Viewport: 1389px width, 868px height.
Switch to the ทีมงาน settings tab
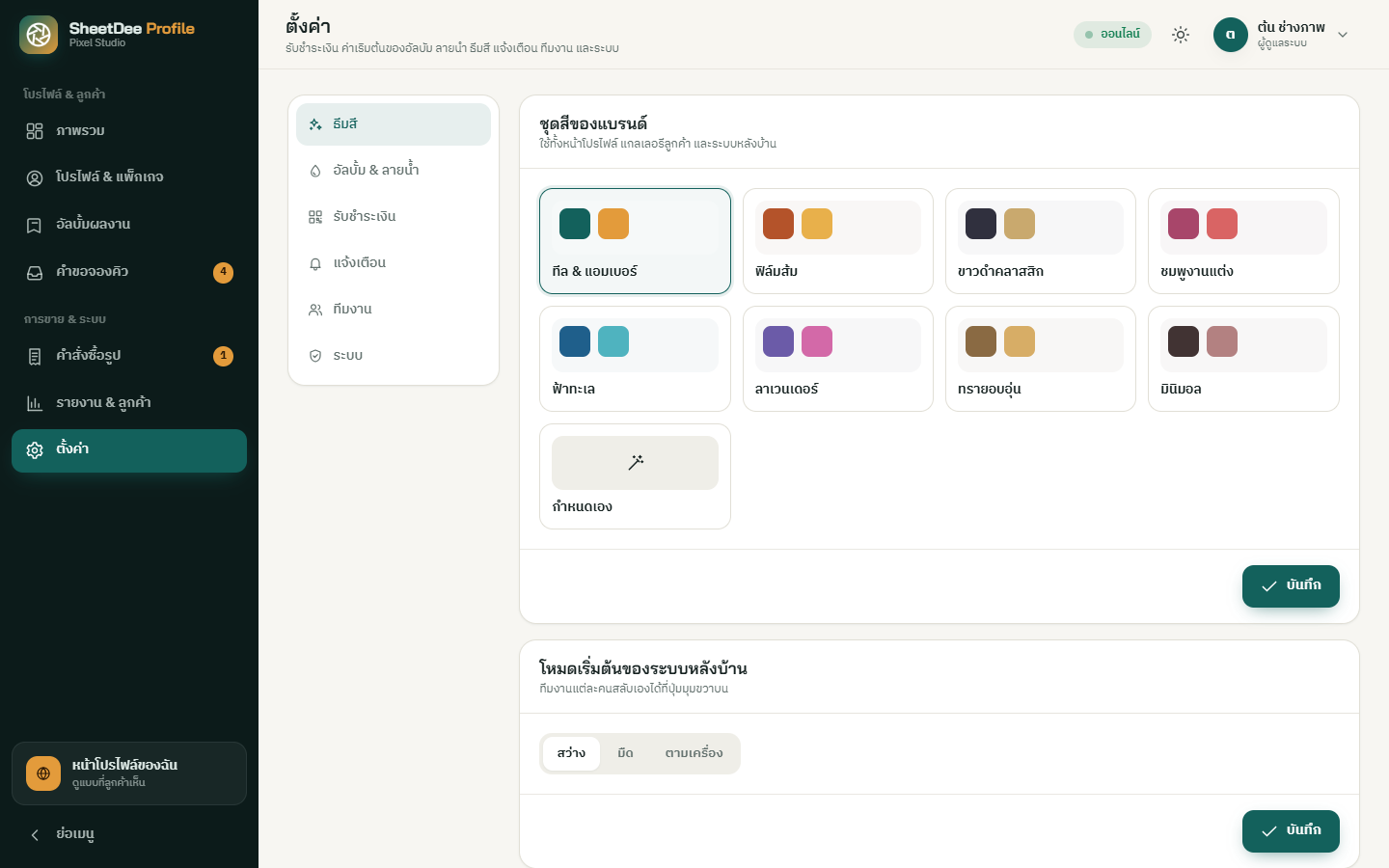coord(394,310)
